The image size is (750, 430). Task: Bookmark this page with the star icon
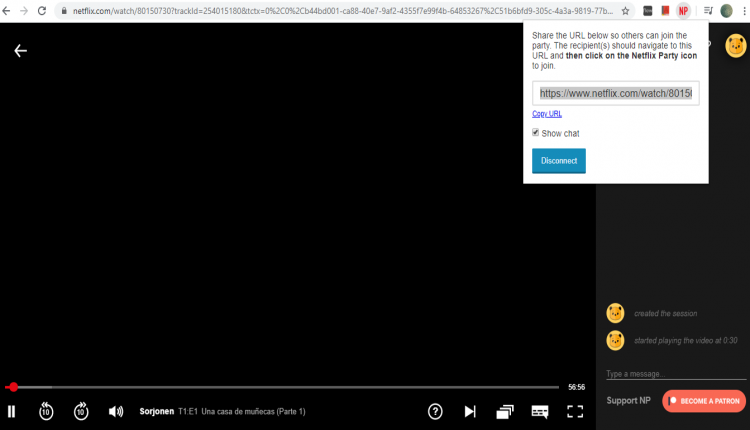[x=626, y=10]
